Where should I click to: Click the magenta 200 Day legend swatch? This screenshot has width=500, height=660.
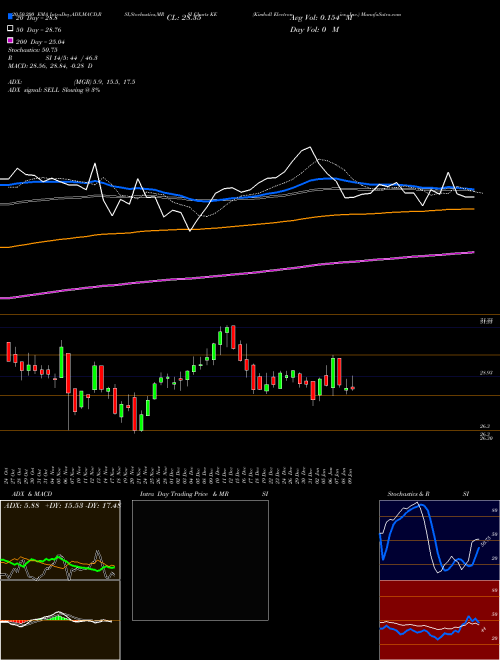pyautogui.click(x=10, y=40)
